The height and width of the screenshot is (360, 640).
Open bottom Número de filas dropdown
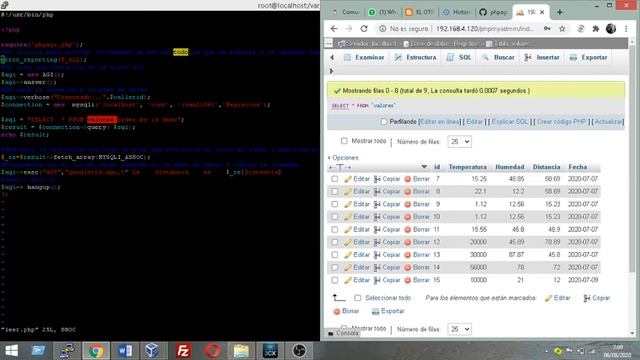point(460,329)
